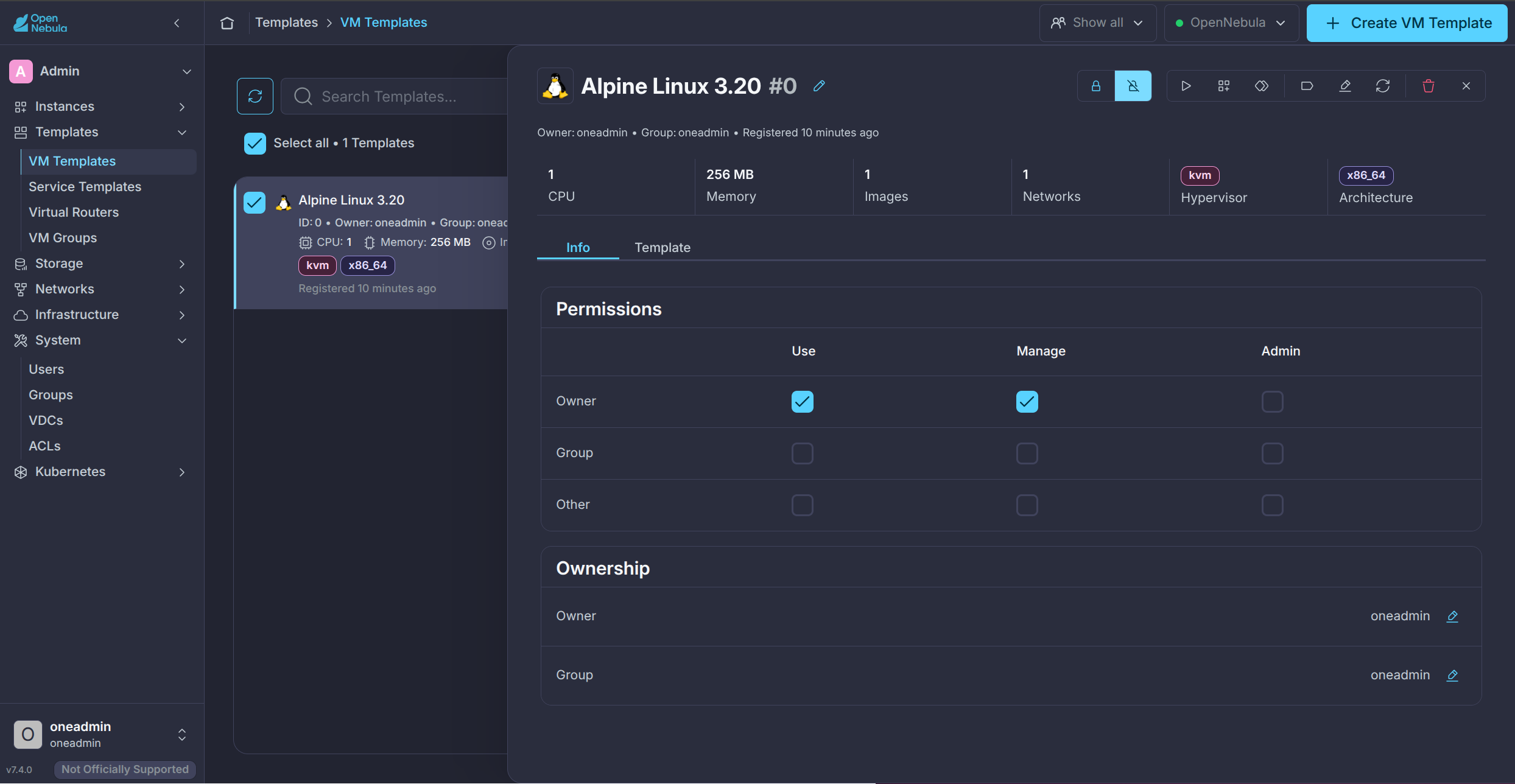Image resolution: width=1515 pixels, height=784 pixels.
Task: Click the x86_64 Architecture badge in details
Action: [1366, 175]
